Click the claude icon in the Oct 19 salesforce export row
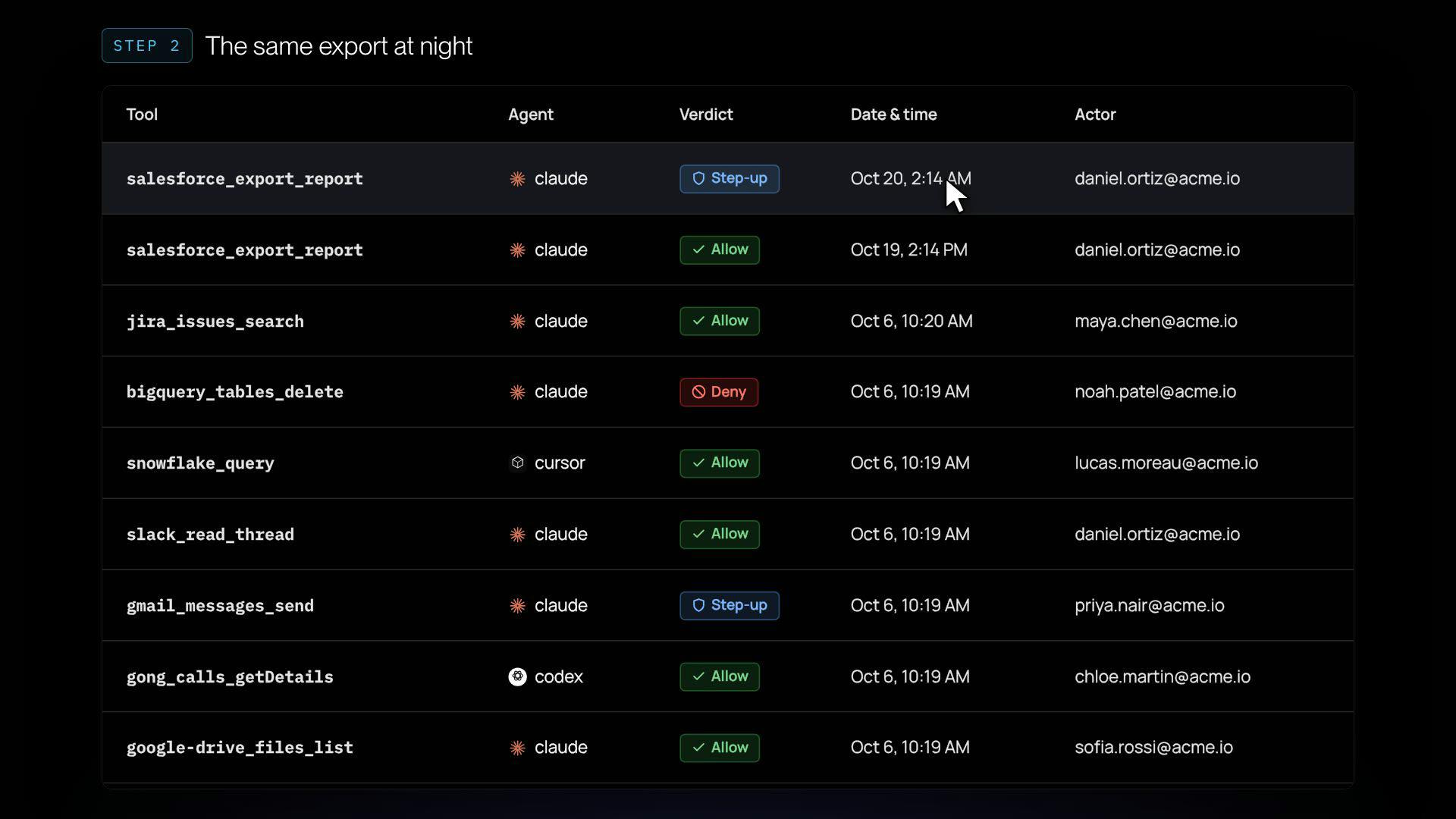 (517, 250)
